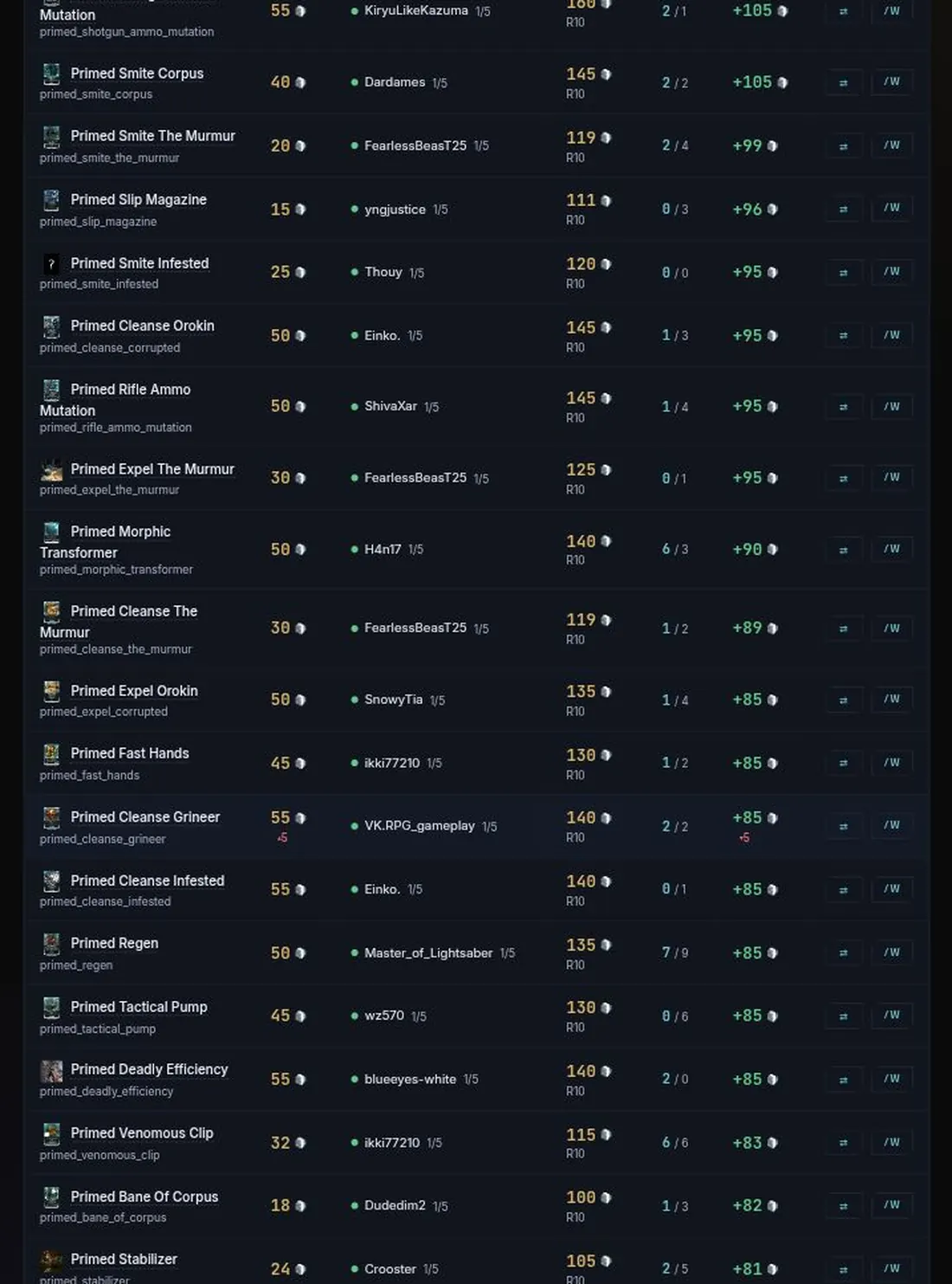Click the /W whisper button for Primed Expel Orokin
This screenshot has width=952, height=1284.
(x=891, y=699)
